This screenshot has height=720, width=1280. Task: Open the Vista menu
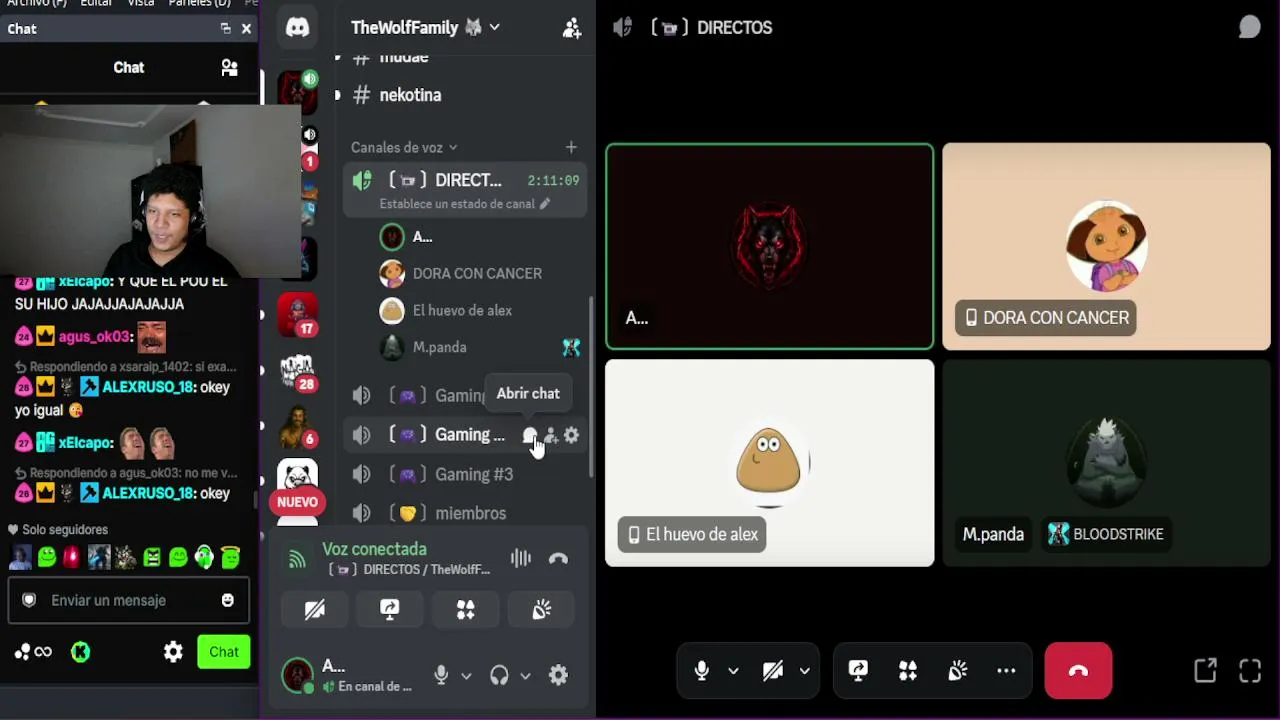pyautogui.click(x=141, y=3)
